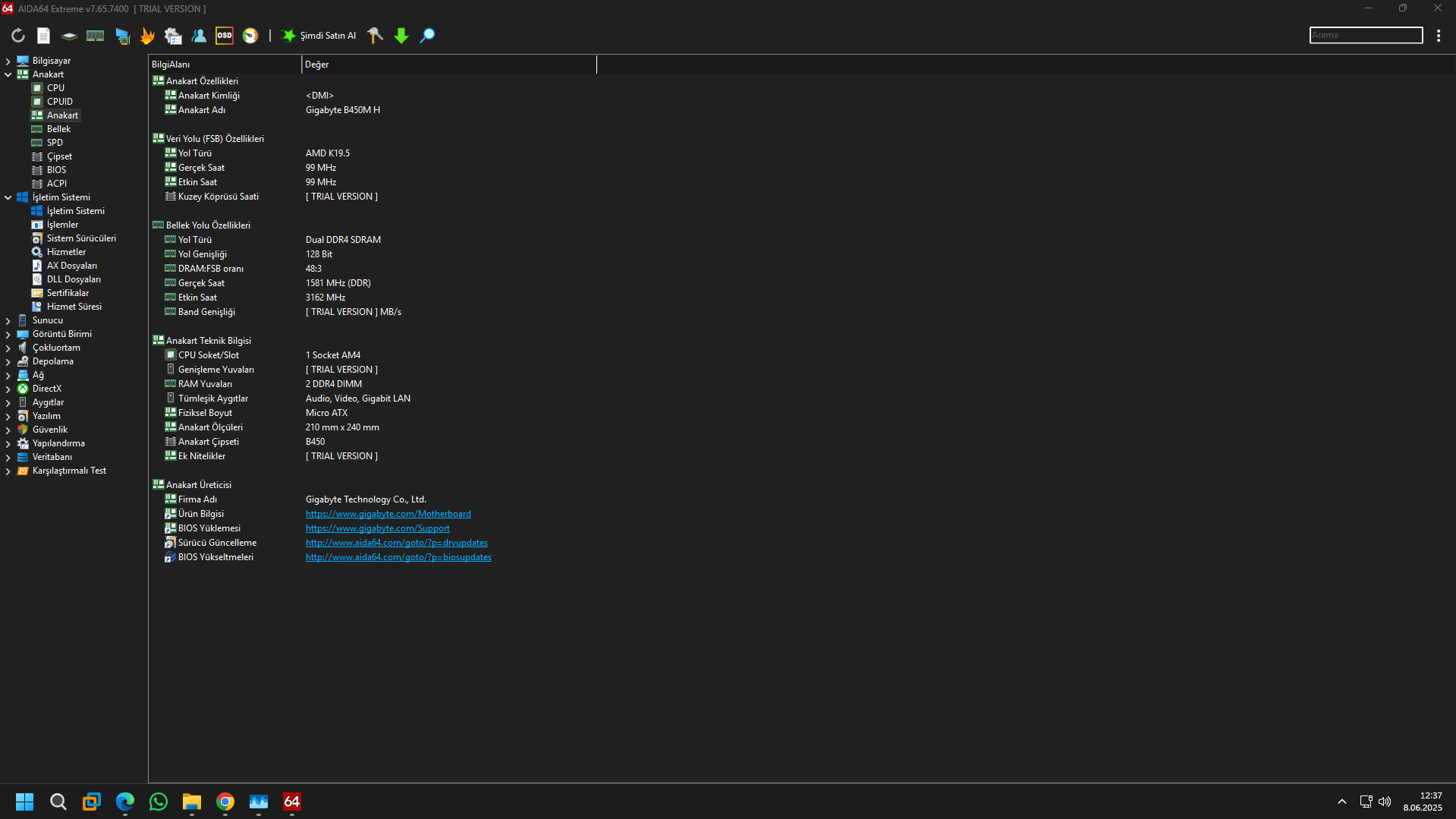The height and width of the screenshot is (819, 1456).
Task: Open Sistem Sürücüleri in the sidebar
Action: click(x=81, y=238)
